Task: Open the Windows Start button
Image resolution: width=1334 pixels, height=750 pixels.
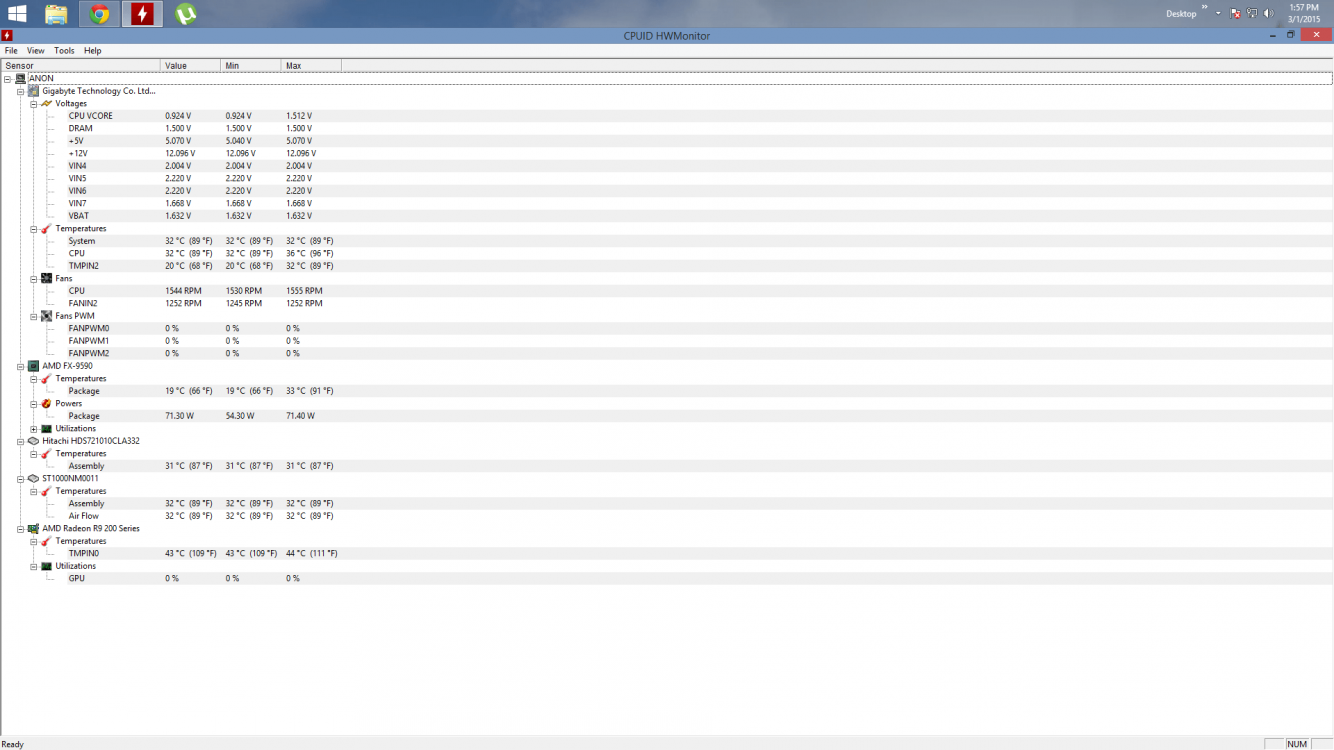Action: coord(18,14)
